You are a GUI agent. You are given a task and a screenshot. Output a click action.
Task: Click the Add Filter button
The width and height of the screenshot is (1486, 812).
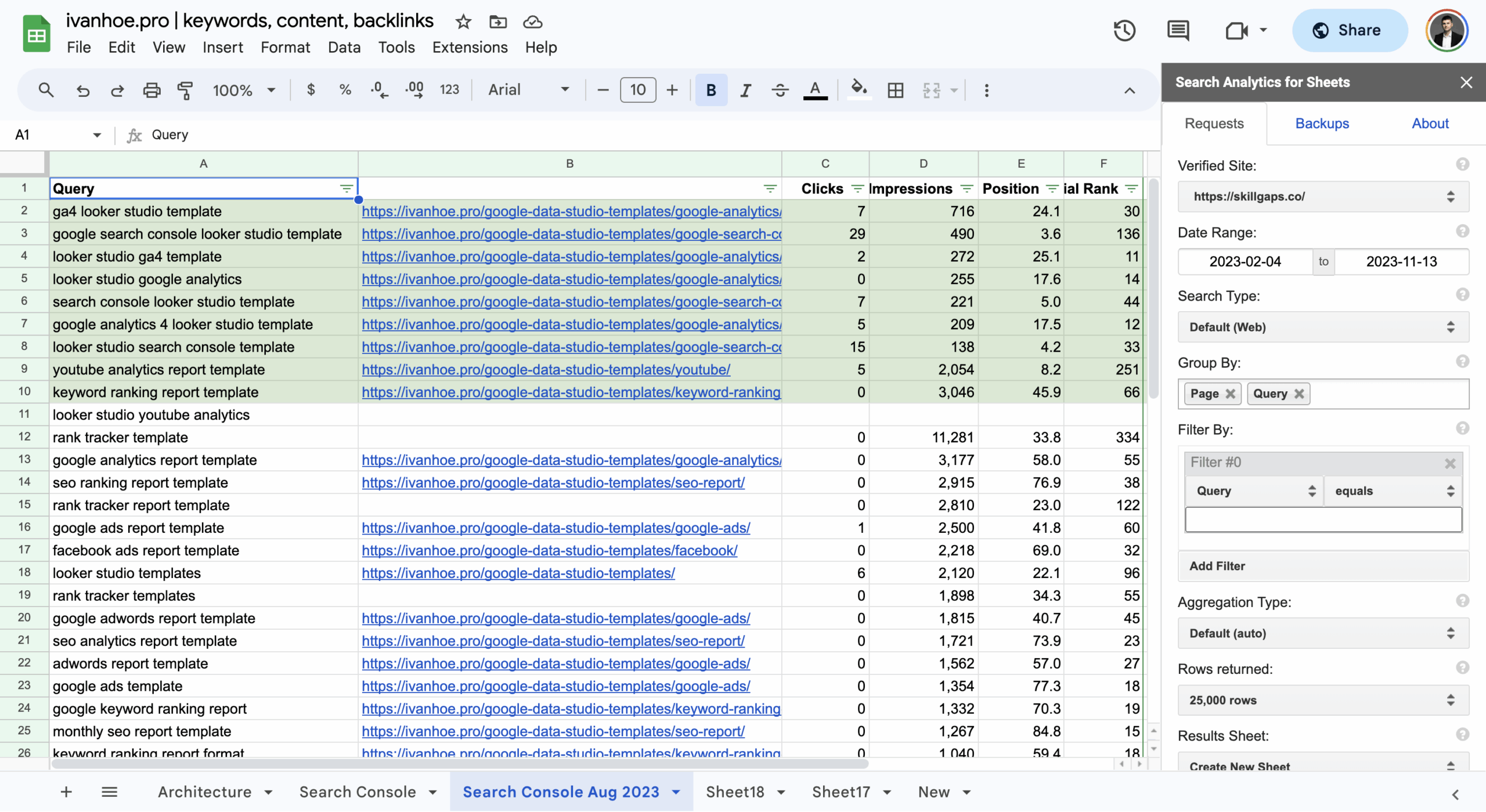pos(1323,566)
